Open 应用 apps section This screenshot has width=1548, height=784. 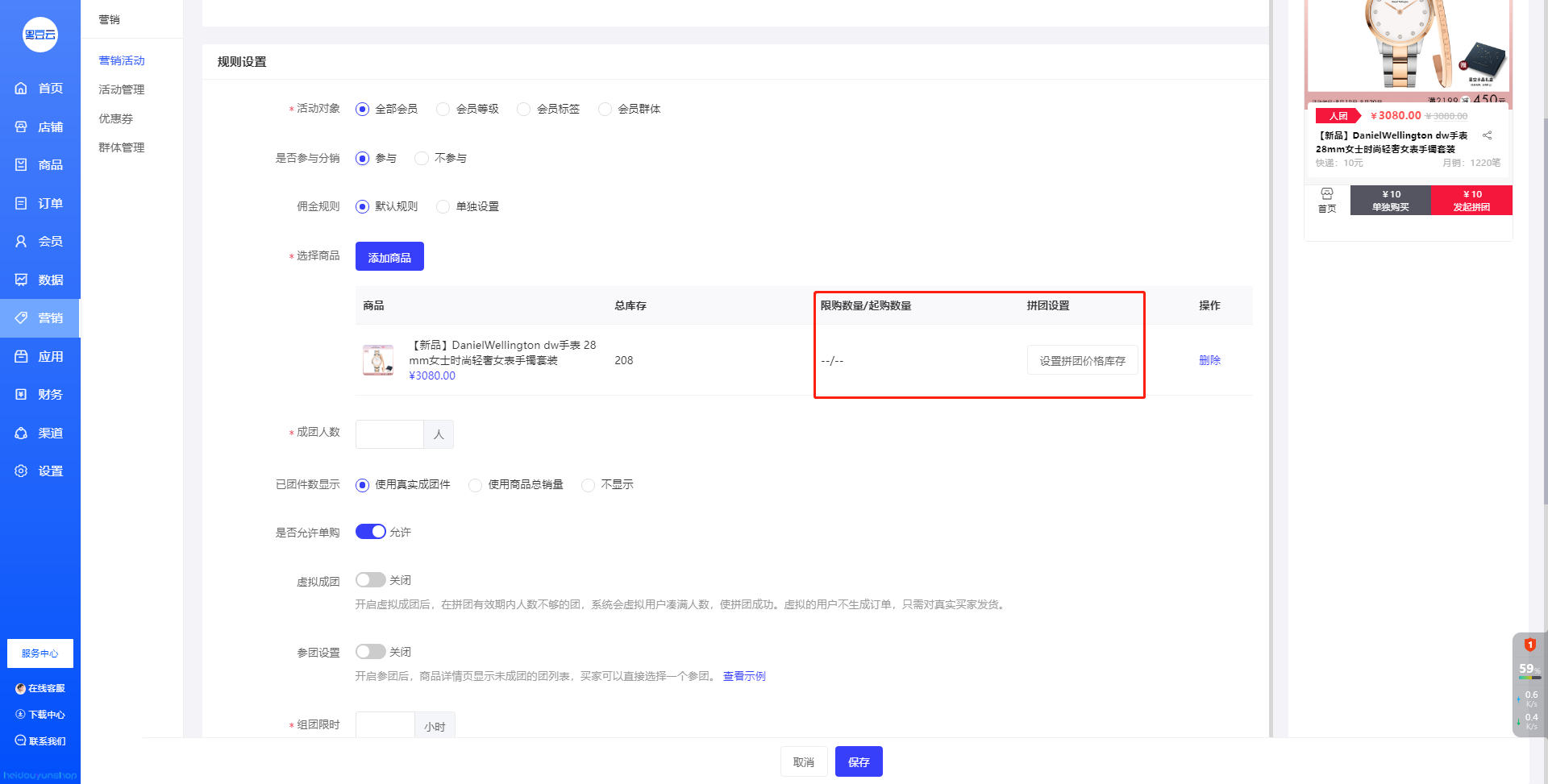tap(40, 356)
